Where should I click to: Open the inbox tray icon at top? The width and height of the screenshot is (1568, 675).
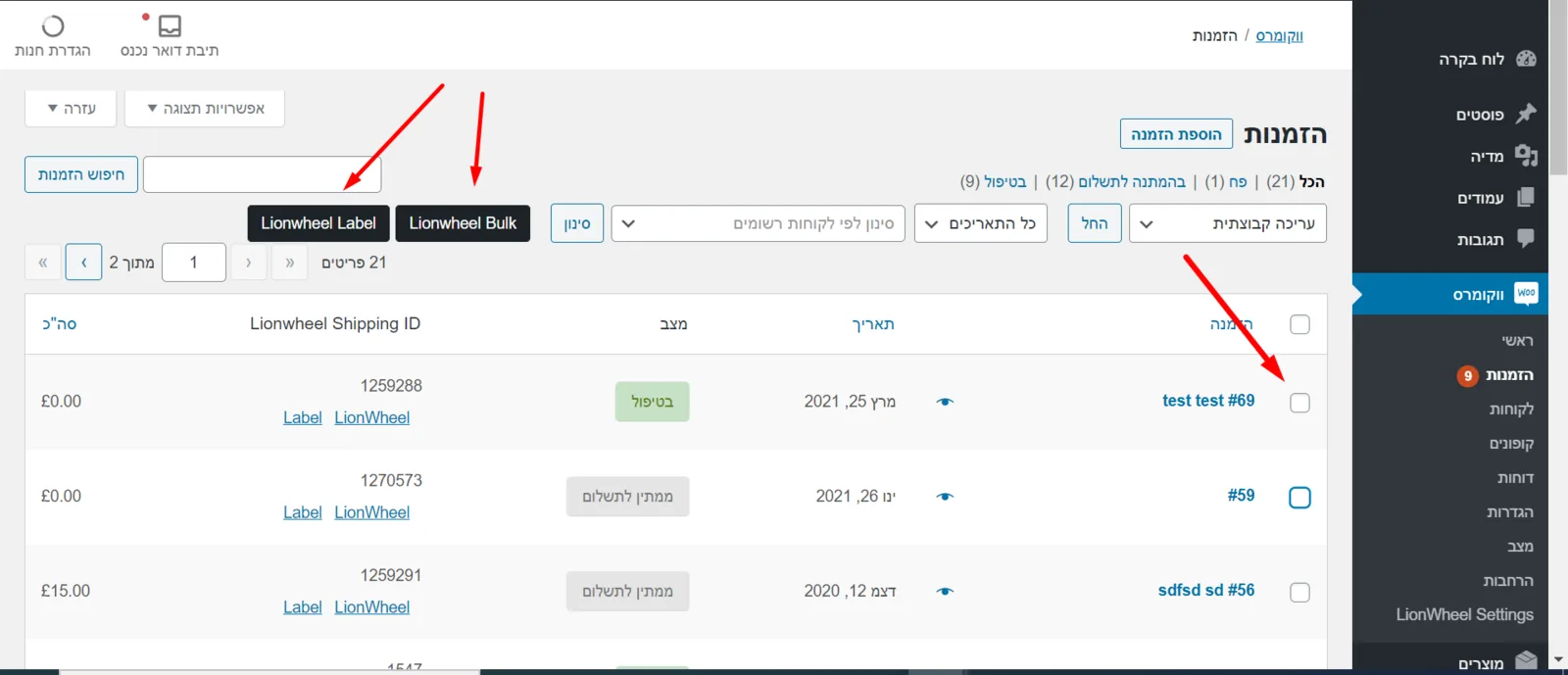pyautogui.click(x=170, y=25)
